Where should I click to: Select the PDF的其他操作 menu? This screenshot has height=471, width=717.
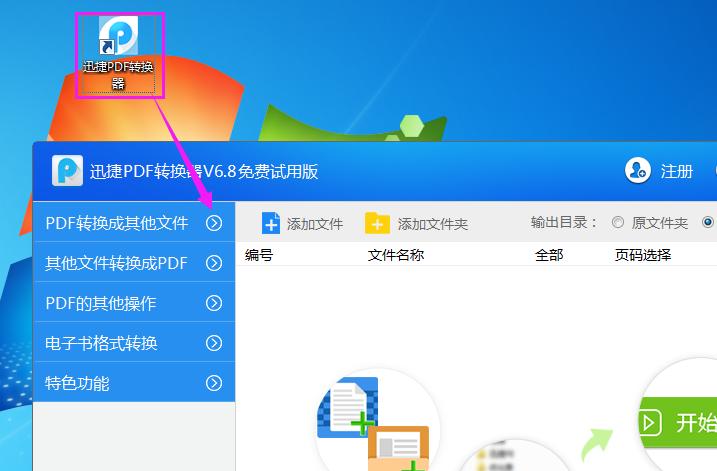[x=134, y=303]
